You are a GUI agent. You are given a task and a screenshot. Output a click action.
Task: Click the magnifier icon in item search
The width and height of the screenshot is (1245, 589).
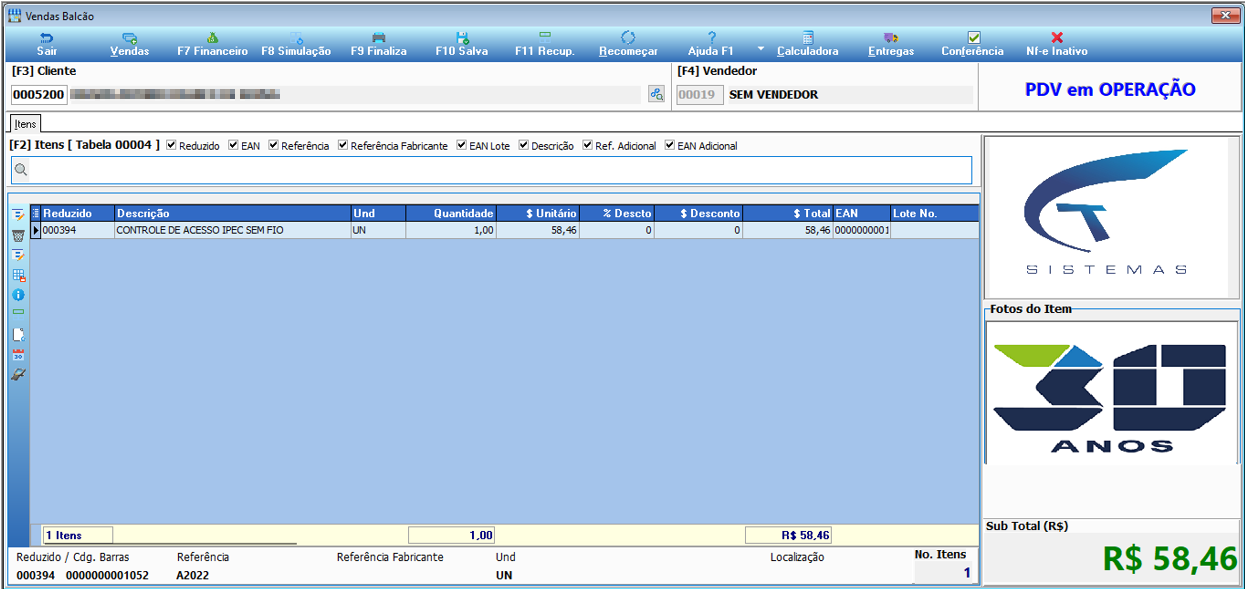(20, 170)
